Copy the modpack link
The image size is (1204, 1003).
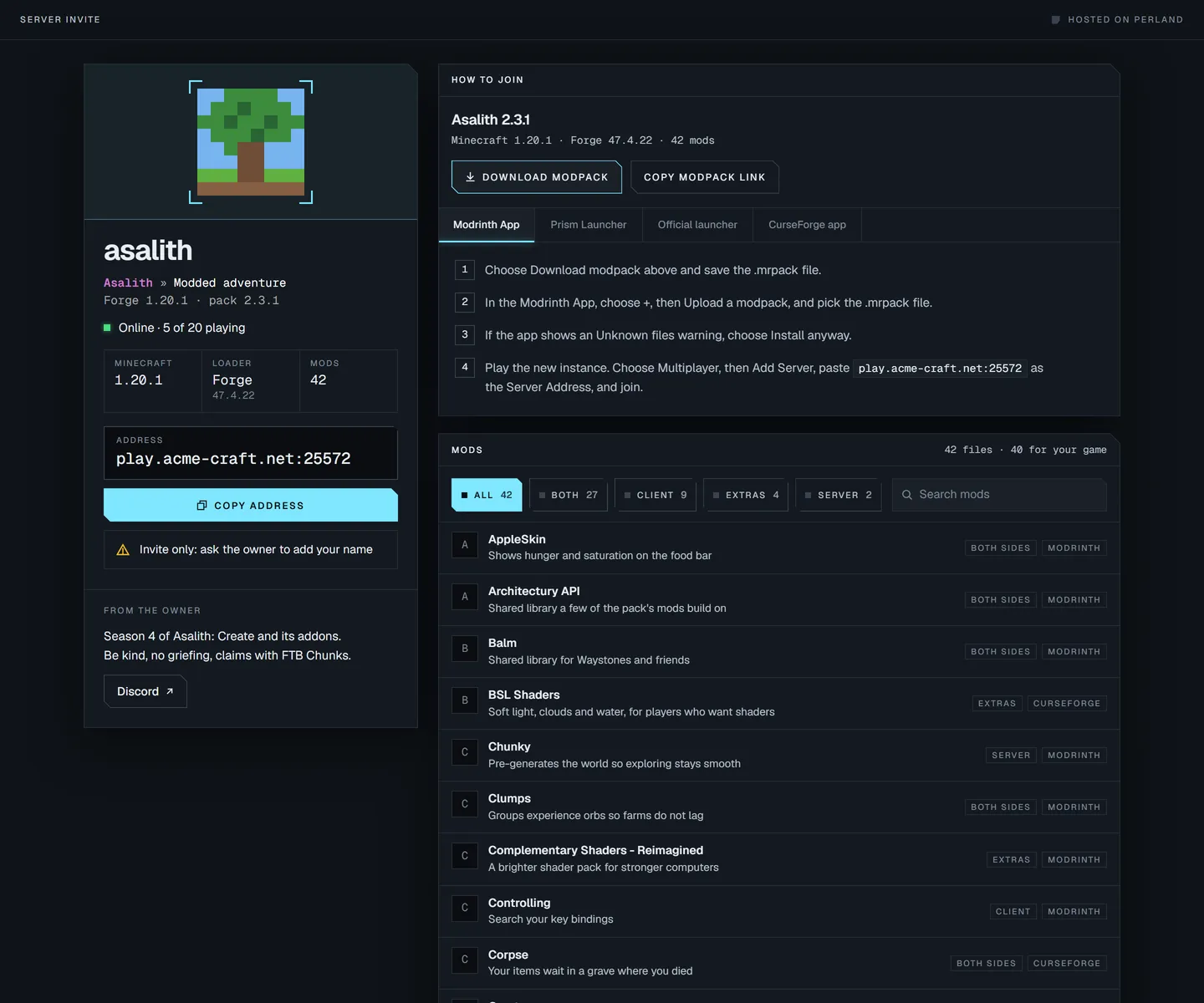[705, 177]
